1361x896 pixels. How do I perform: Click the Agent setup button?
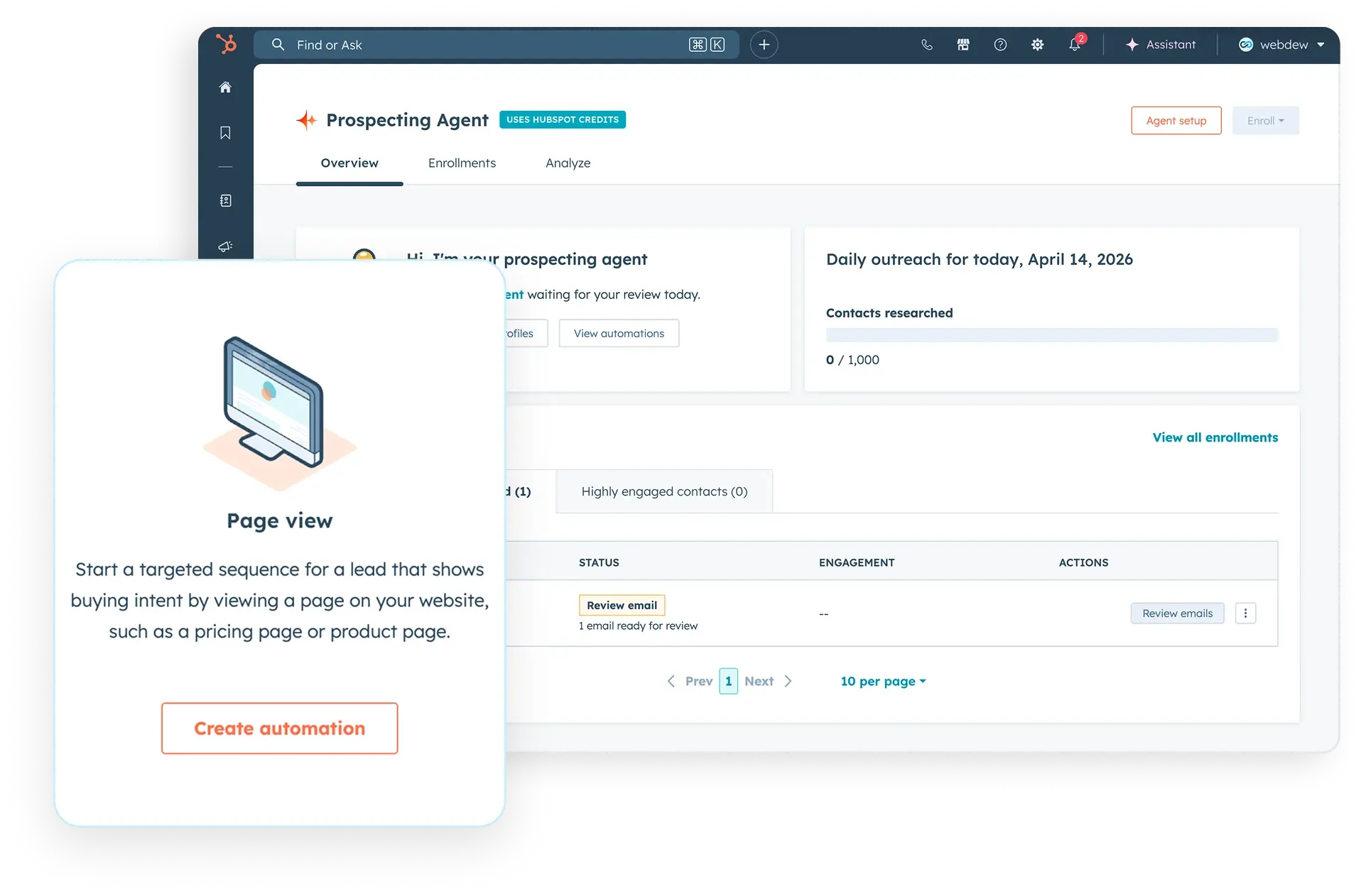(x=1176, y=121)
